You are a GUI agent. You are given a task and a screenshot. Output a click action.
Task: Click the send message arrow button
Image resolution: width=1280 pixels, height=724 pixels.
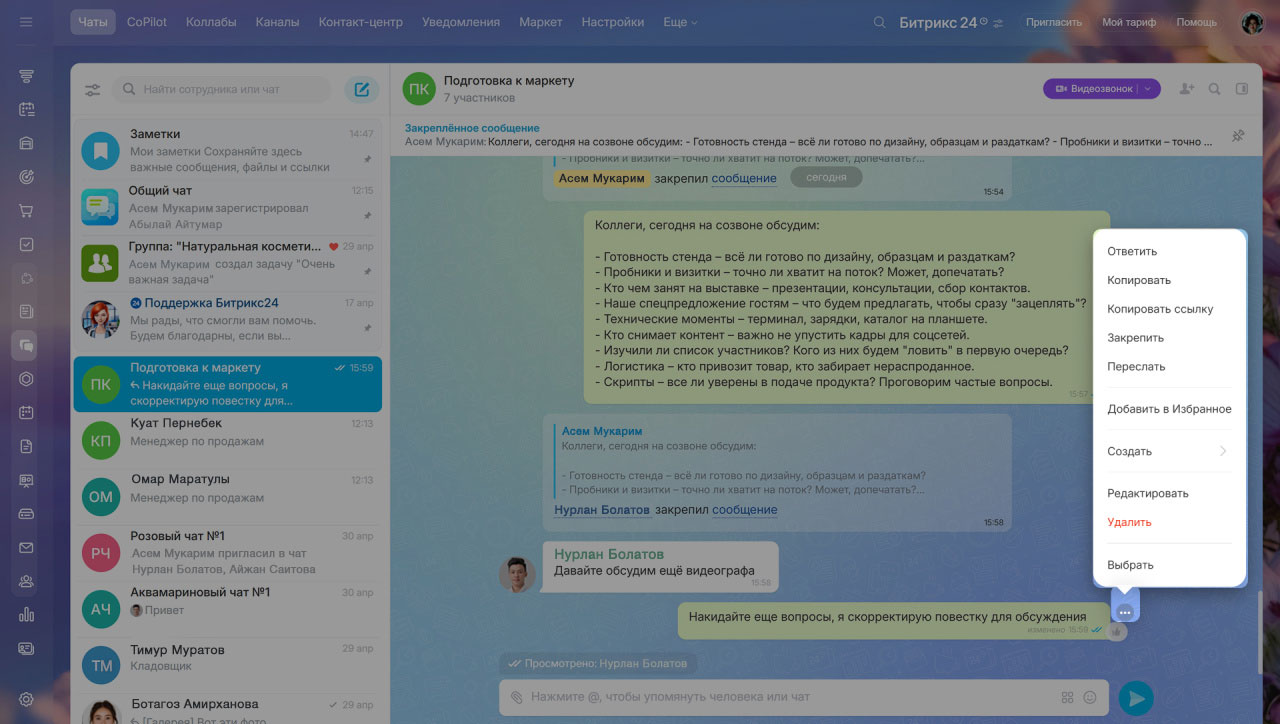(x=1135, y=698)
